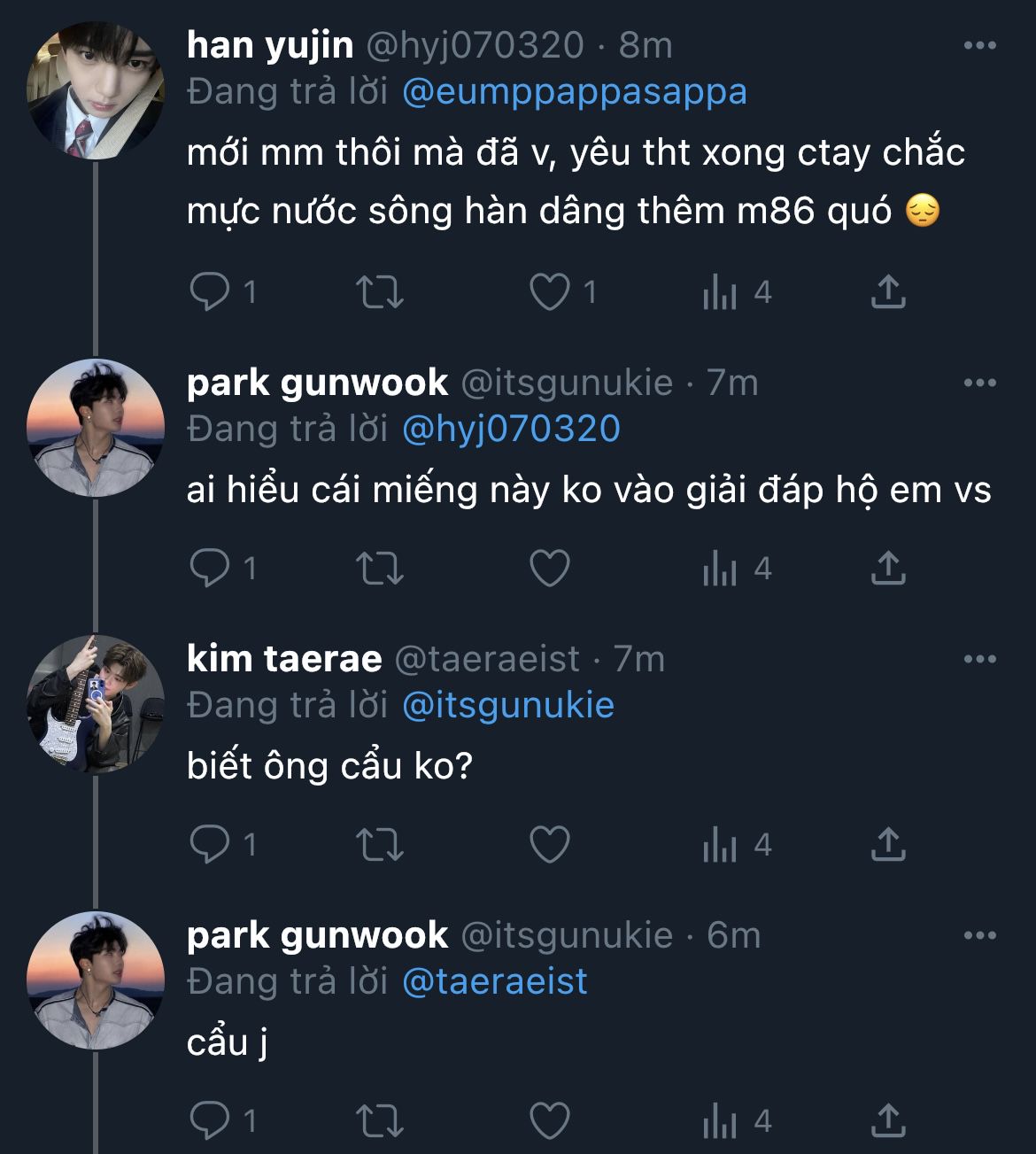Open the @itsgunukie mention link

click(x=507, y=705)
